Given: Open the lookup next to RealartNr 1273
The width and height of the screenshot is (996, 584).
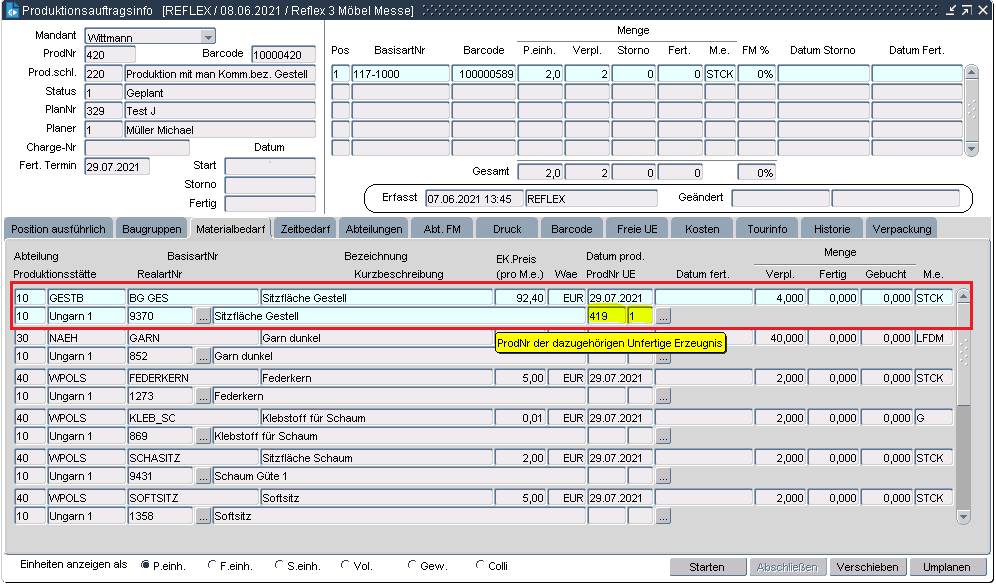Looking at the screenshot, I should 203,396.
